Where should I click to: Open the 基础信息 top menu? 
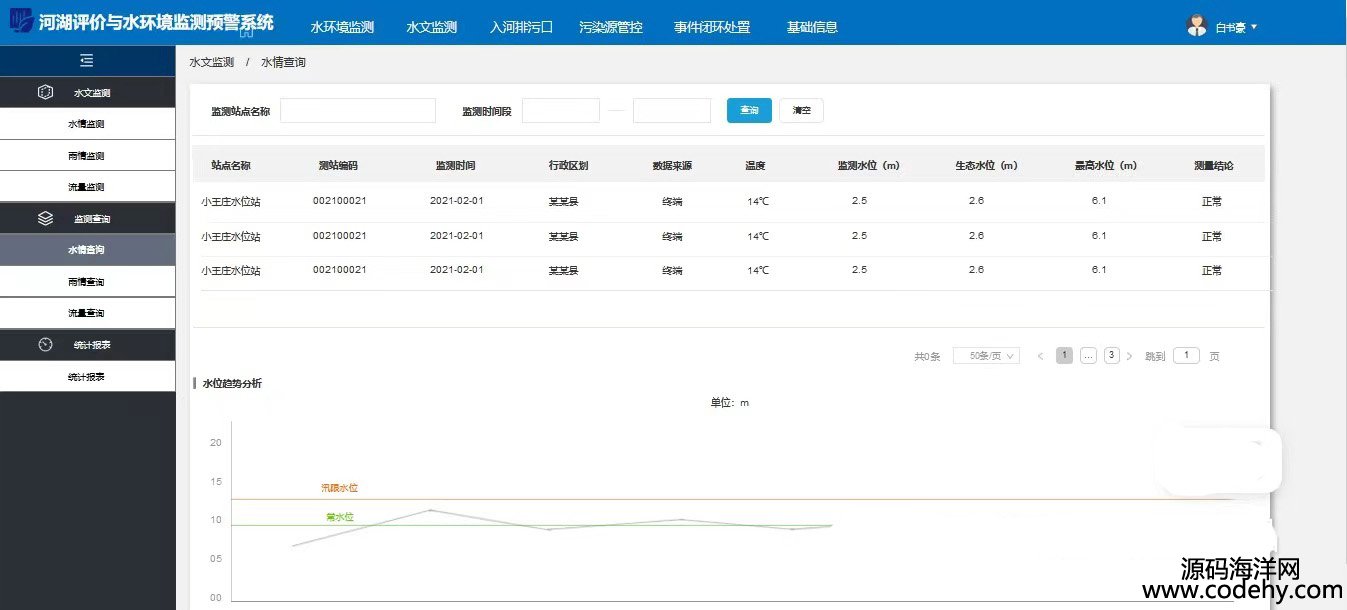click(812, 27)
